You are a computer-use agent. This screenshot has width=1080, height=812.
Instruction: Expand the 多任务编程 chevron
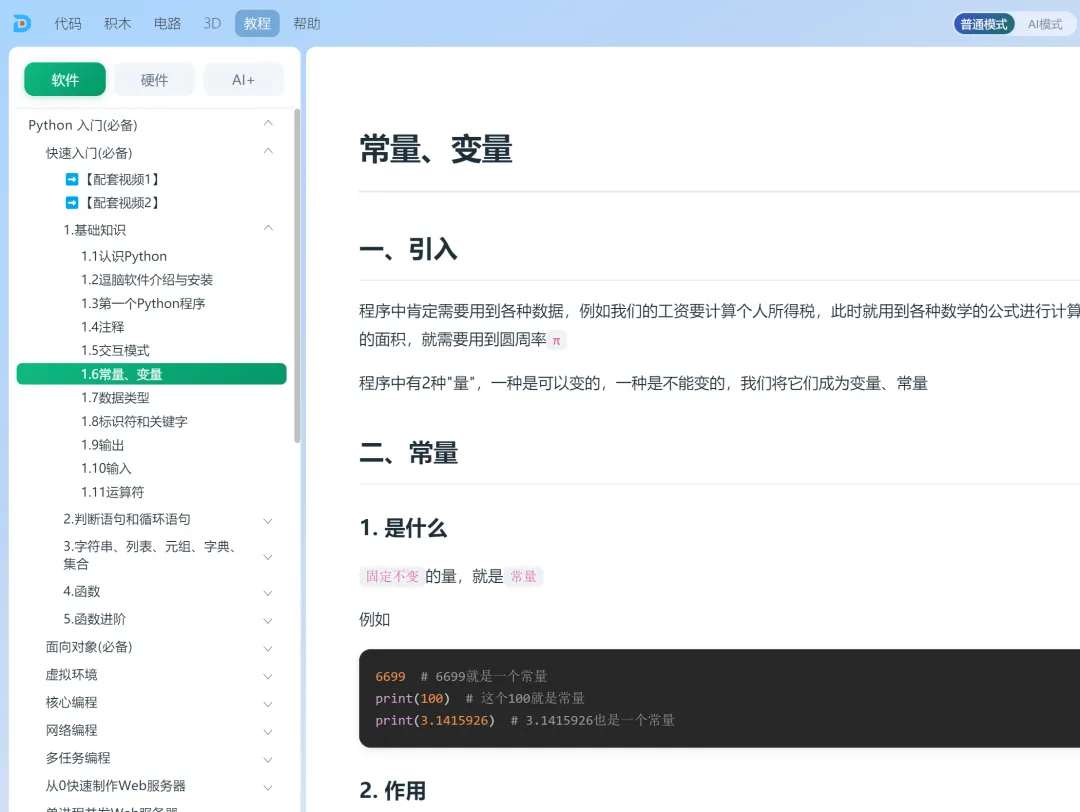tap(268, 760)
